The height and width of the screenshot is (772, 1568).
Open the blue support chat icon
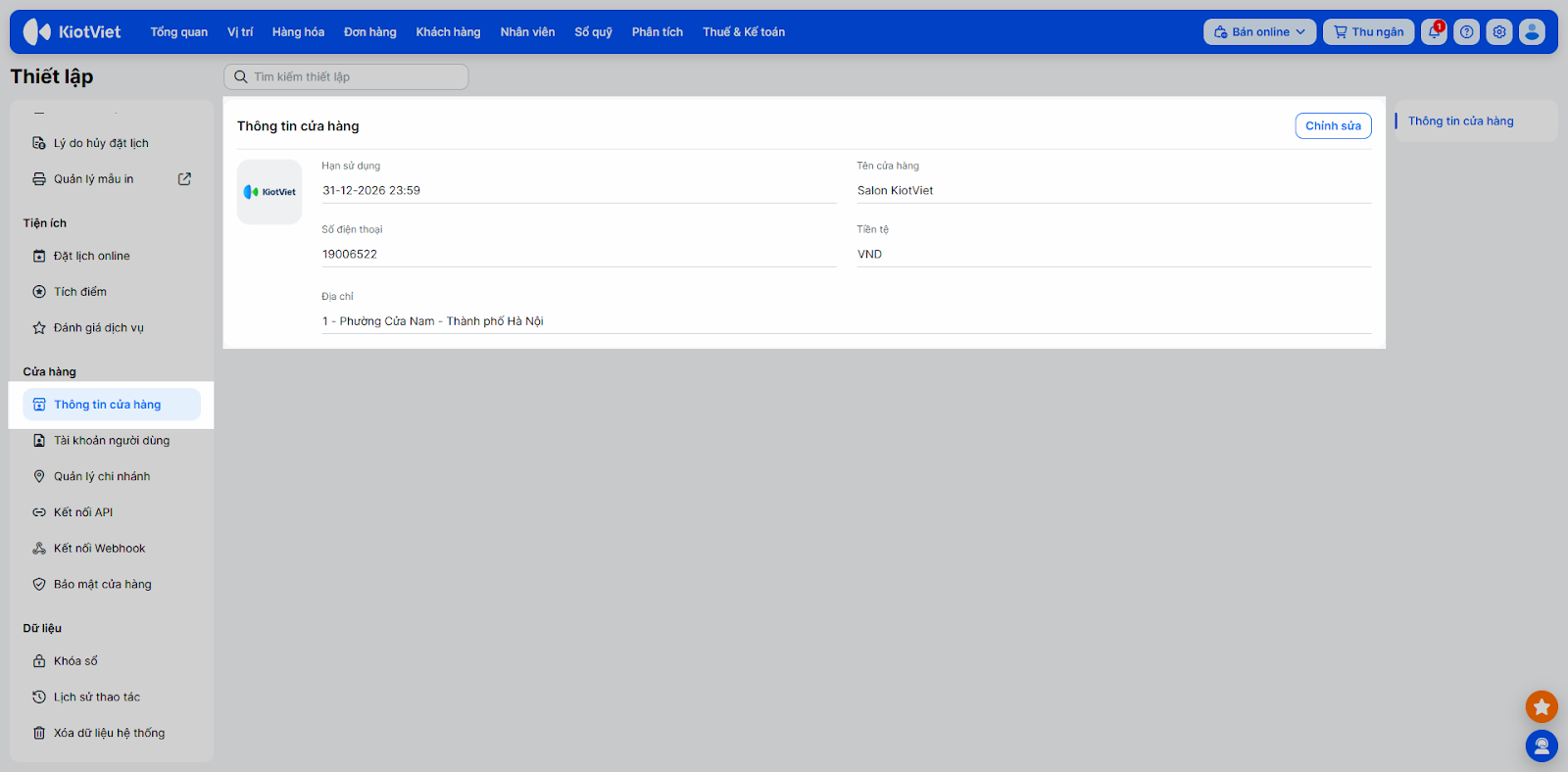(x=1542, y=747)
